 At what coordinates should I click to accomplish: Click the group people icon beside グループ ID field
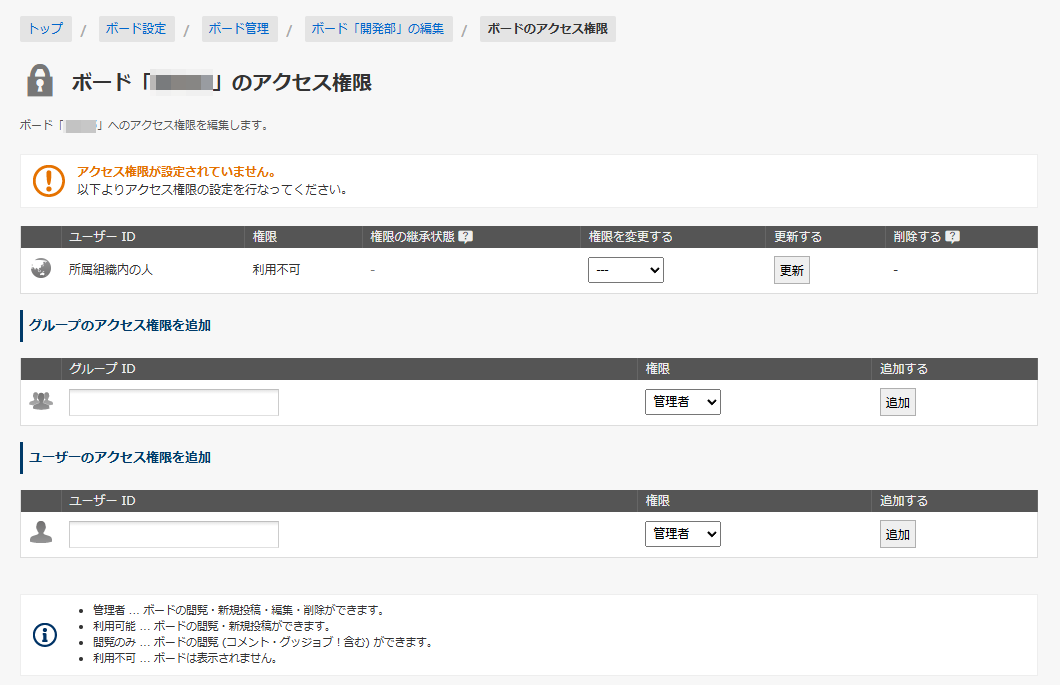click(x=41, y=401)
